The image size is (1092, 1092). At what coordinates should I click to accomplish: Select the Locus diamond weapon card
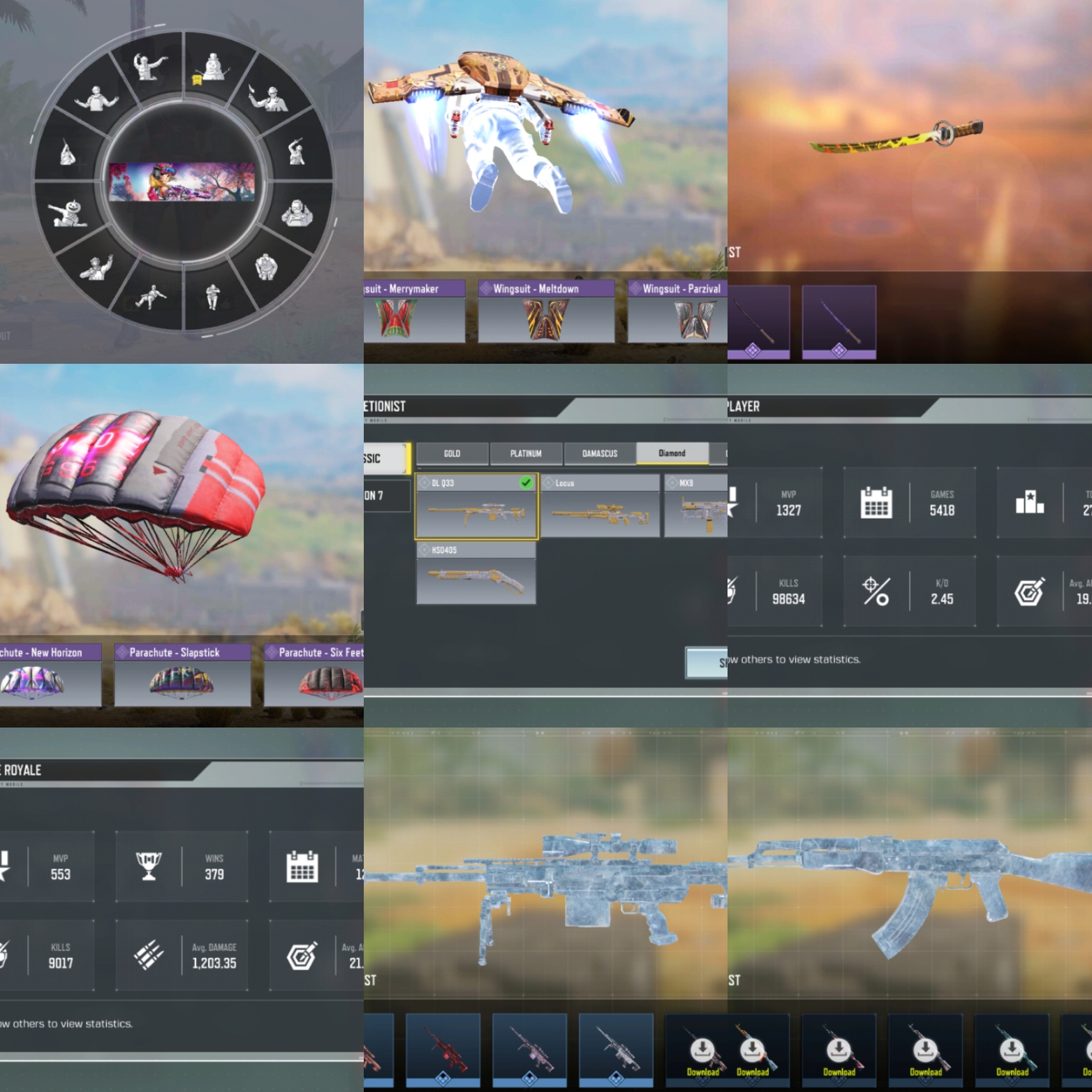click(x=600, y=507)
